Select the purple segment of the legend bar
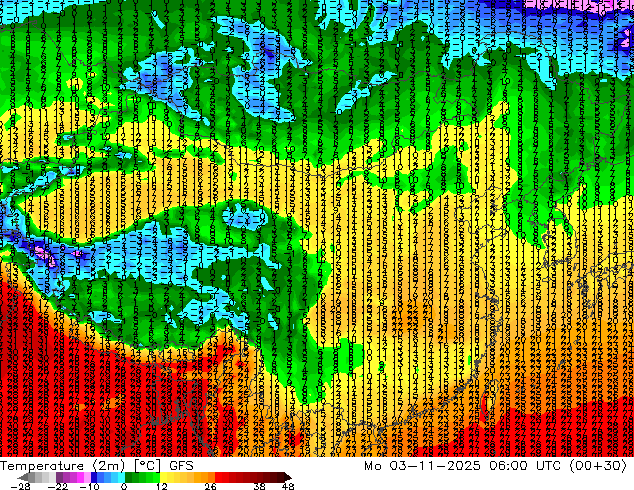Viewport: 634px width, 490px height. tap(59, 477)
